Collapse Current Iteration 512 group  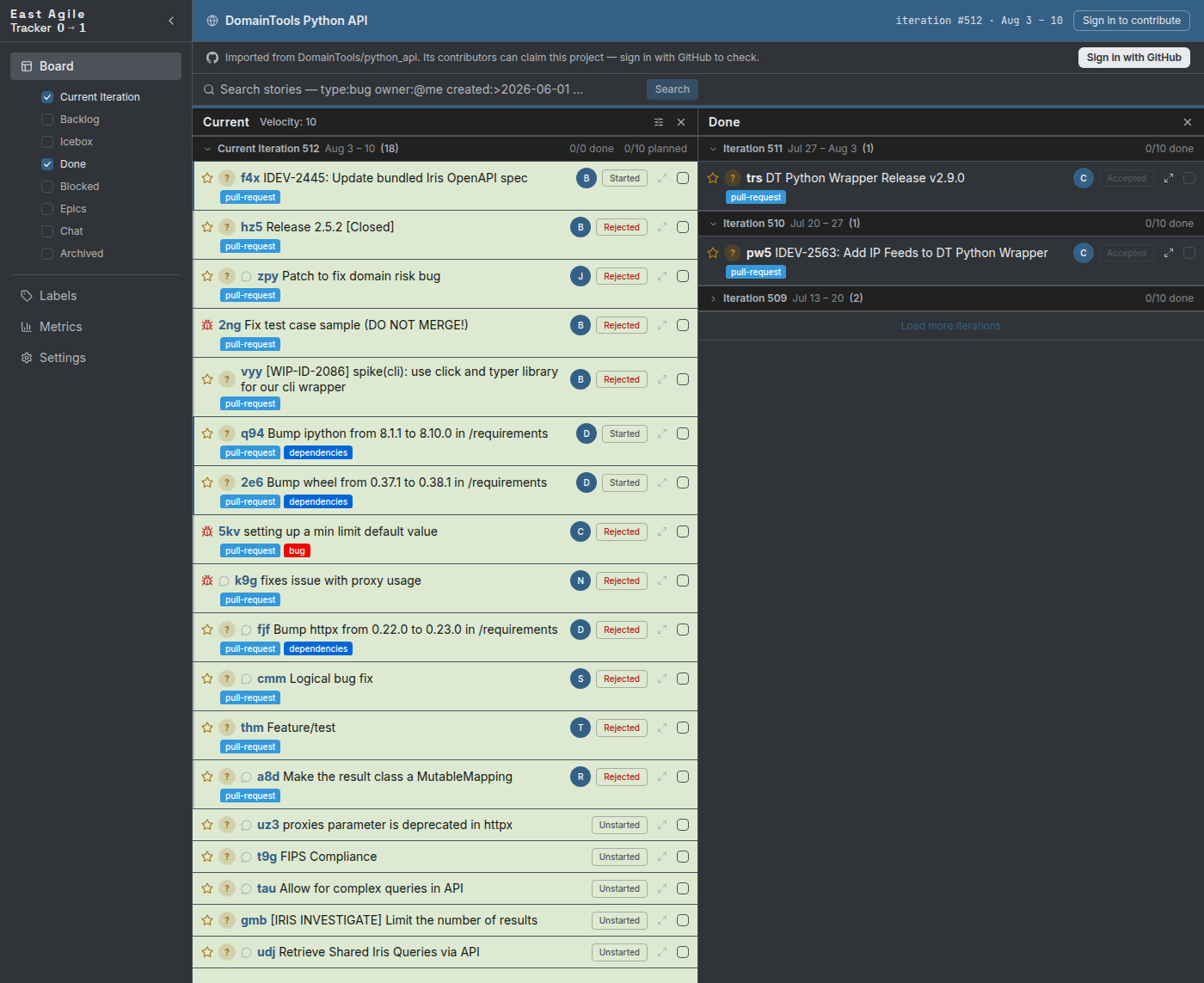click(x=207, y=149)
